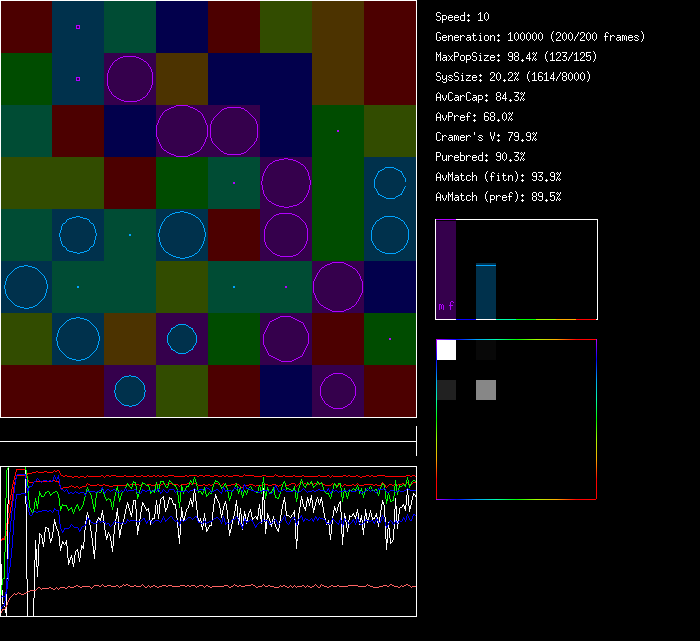The height and width of the screenshot is (641, 700).
Task: Click the white square in the matrix panel
Action: pyautogui.click(x=446, y=350)
